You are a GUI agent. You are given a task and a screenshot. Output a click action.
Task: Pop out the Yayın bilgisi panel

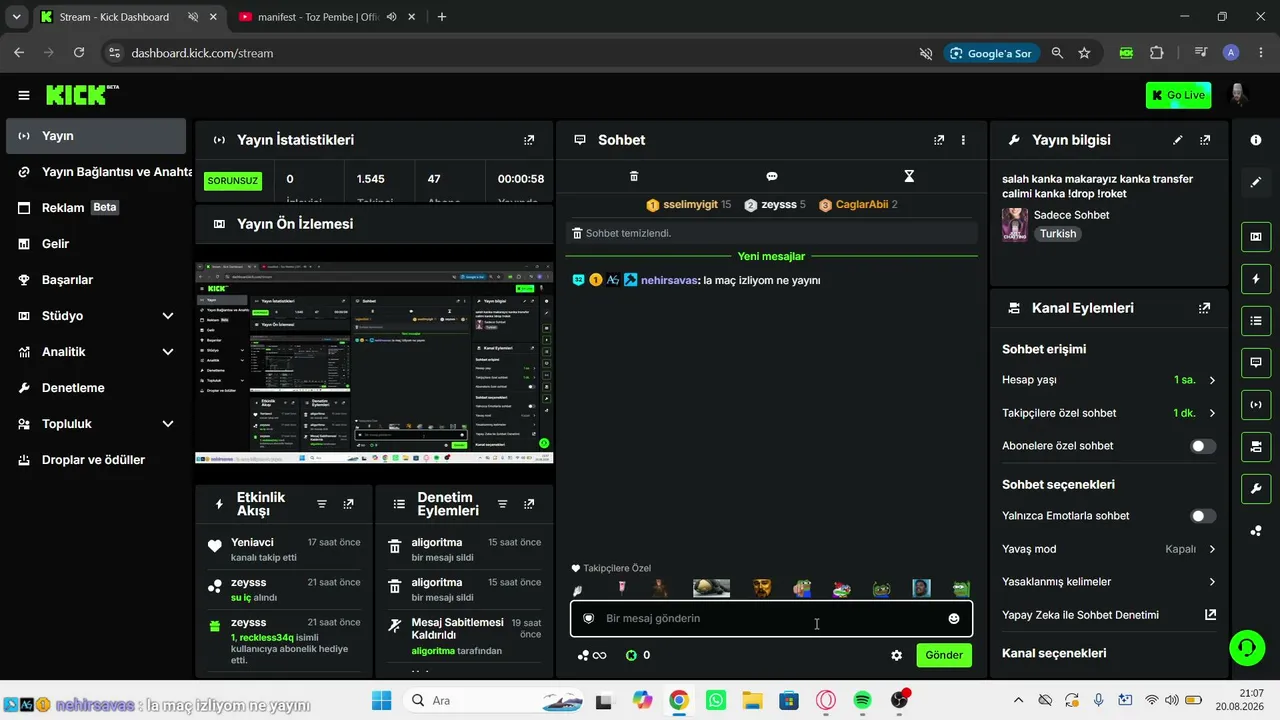[1205, 140]
